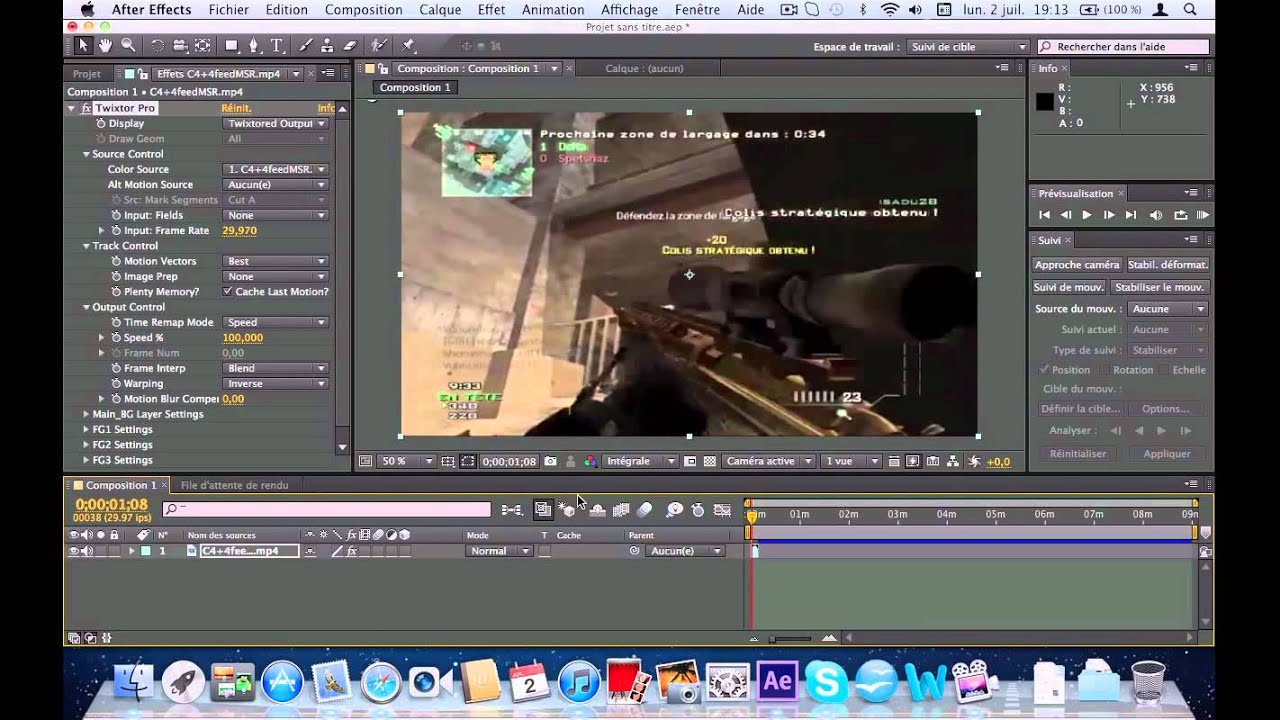Enable frame blending for timeline
Viewport: 1280px width, 720px height.
[621, 510]
